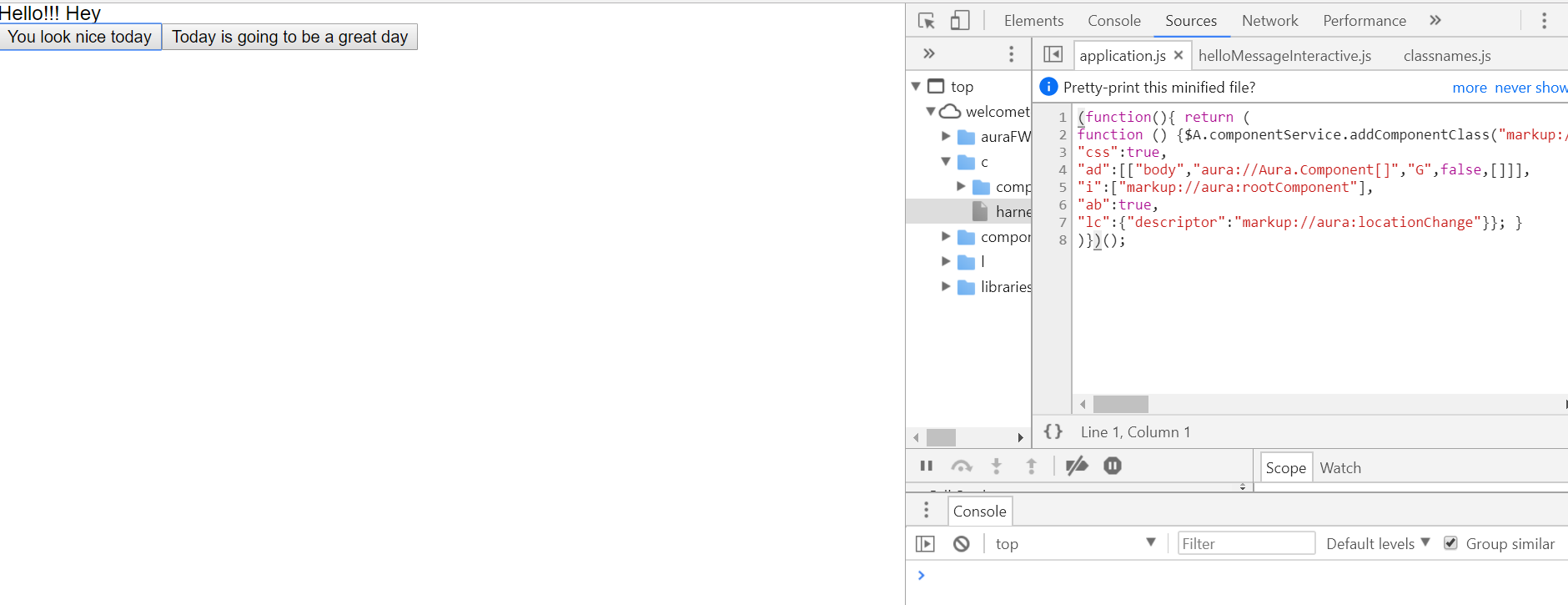The height and width of the screenshot is (605, 1568).
Task: Open the navigator pane options menu
Action: [x=1012, y=54]
